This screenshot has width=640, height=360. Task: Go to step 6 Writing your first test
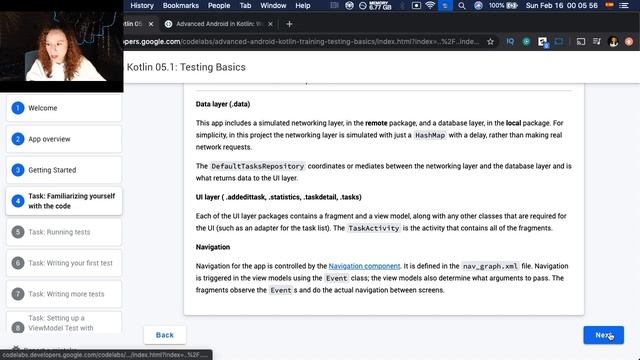click(64, 263)
